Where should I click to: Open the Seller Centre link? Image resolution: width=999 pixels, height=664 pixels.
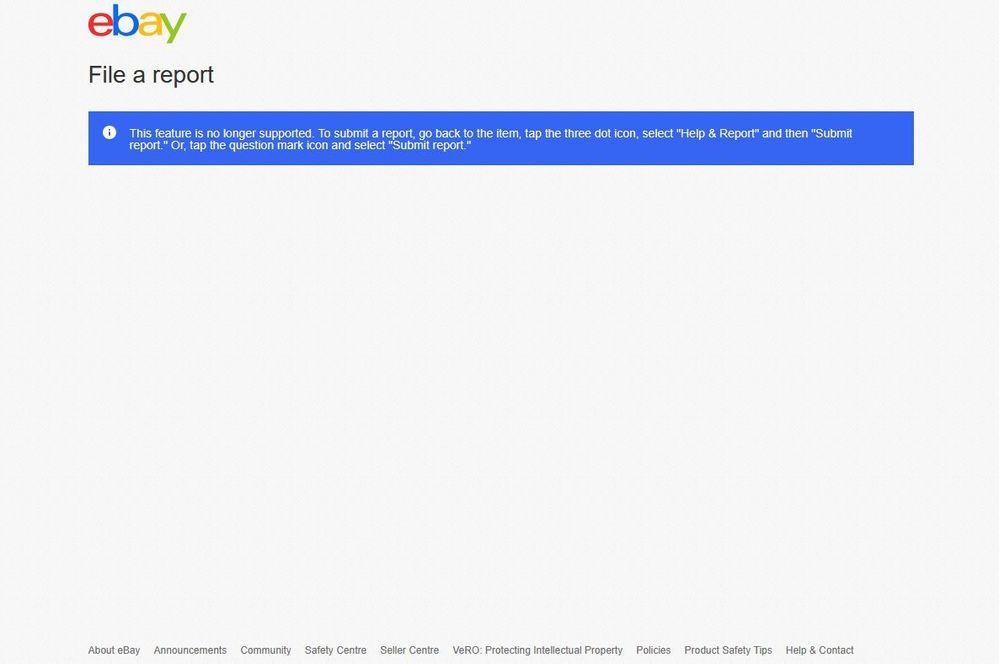click(x=409, y=650)
